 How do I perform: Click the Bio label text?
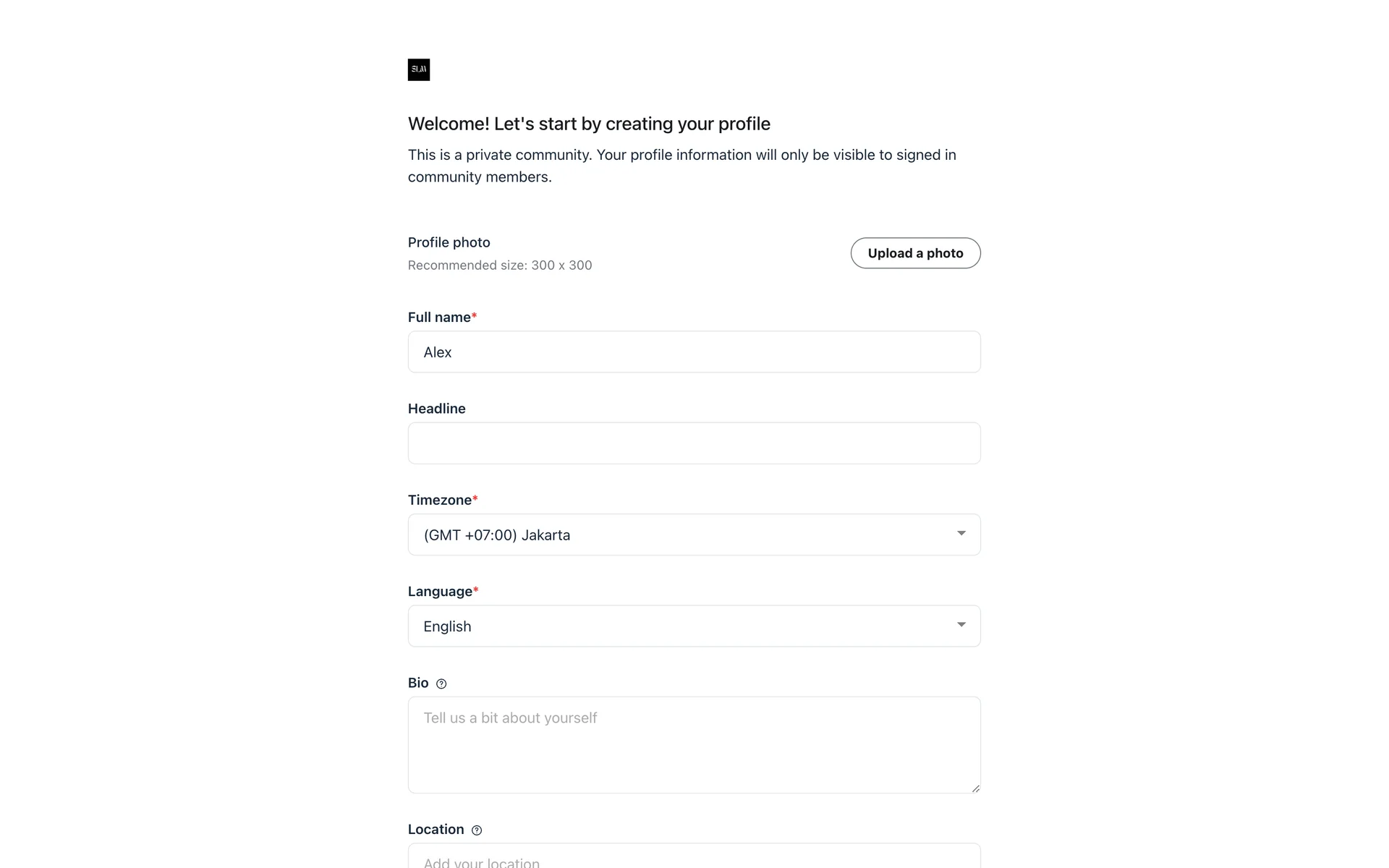point(418,683)
